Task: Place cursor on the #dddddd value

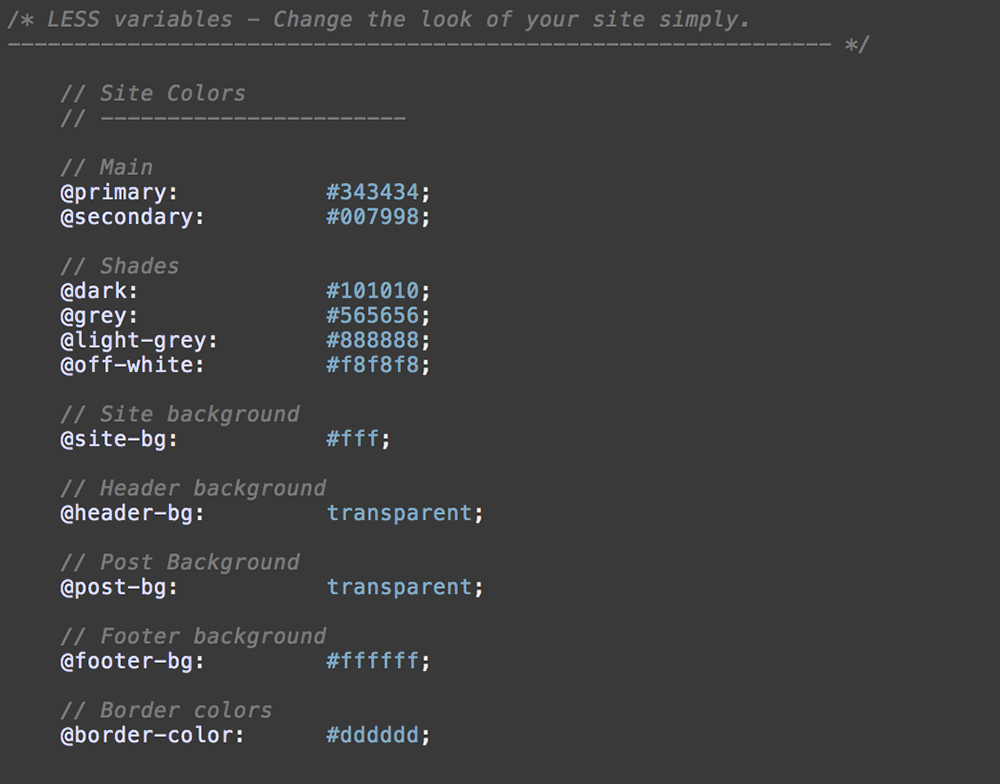Action: 372,735
